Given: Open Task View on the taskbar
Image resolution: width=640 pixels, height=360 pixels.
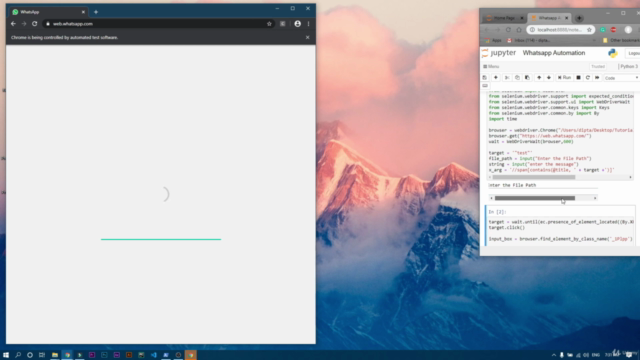Looking at the screenshot, I should point(42,355).
